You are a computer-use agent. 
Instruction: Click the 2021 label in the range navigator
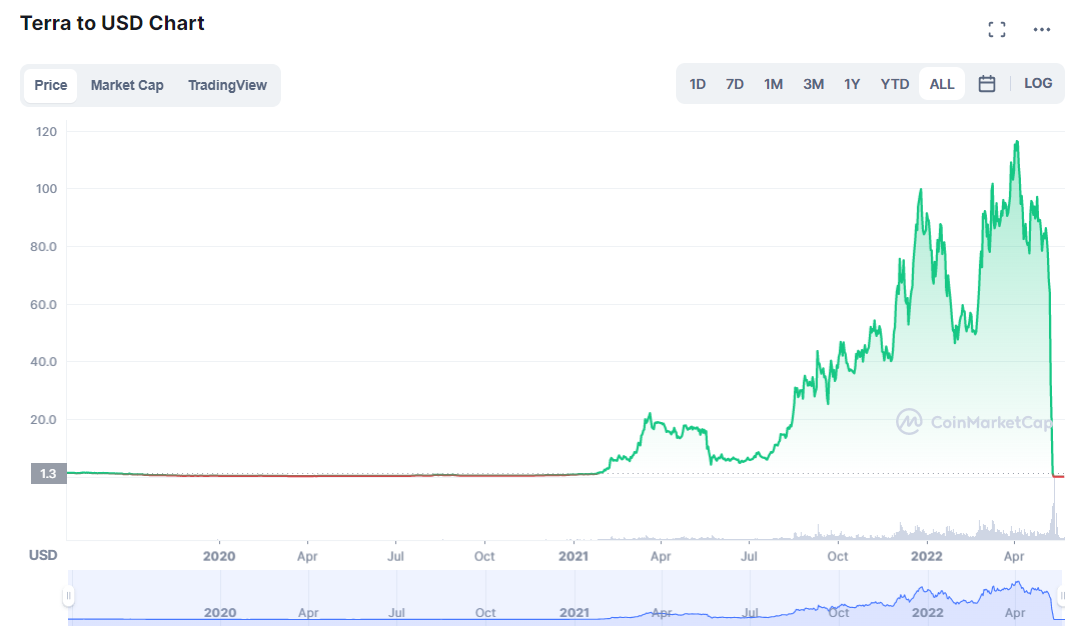click(x=574, y=613)
